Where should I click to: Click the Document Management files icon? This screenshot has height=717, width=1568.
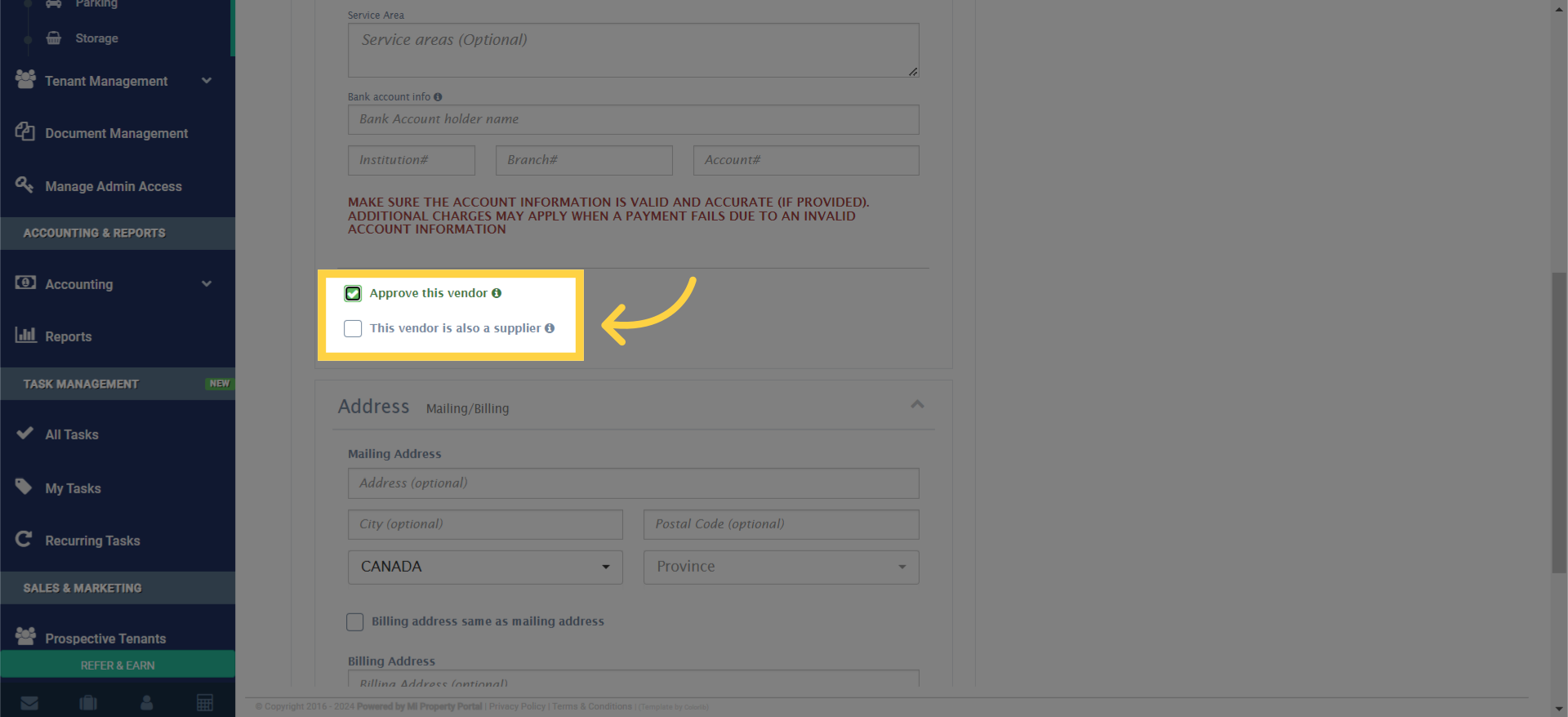tap(25, 131)
